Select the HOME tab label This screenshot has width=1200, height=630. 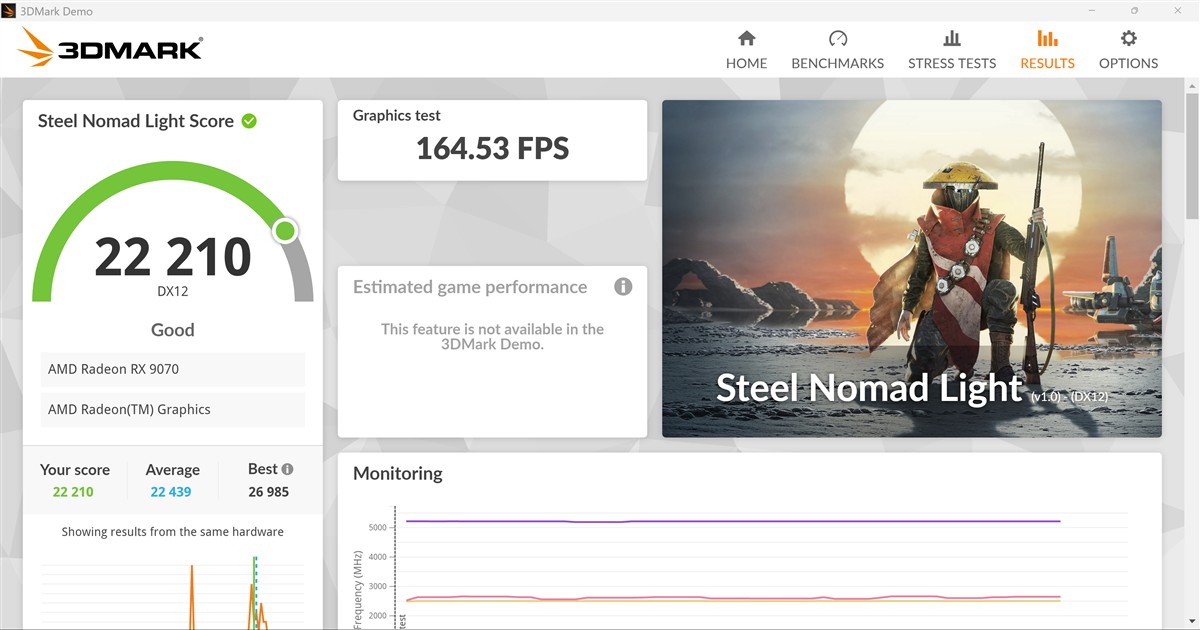pos(746,63)
